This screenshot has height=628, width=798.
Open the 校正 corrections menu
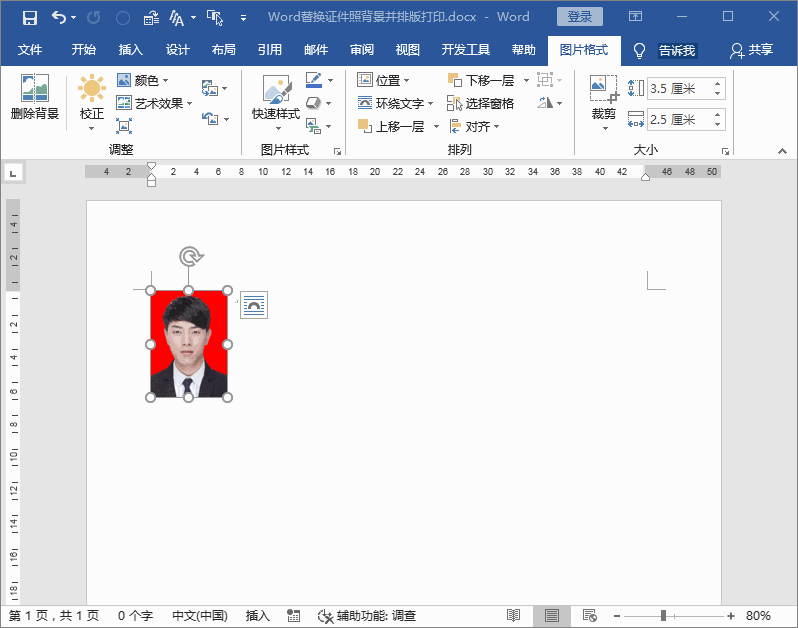pyautogui.click(x=92, y=103)
